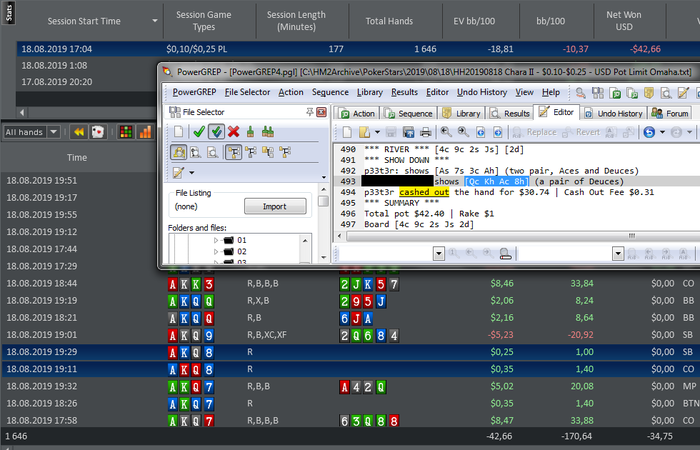The image size is (700, 450).
Task: Click the green checkmark Include icon in File Selector
Action: 199,132
